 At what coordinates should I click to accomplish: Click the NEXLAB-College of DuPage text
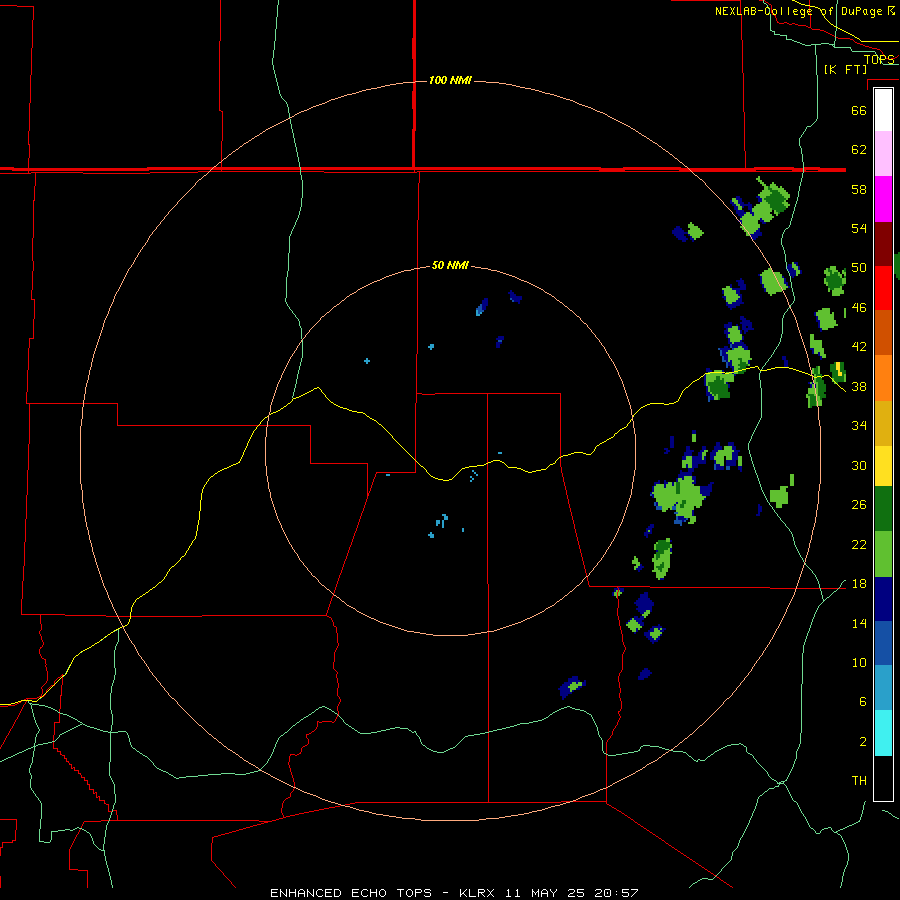pyautogui.click(x=799, y=11)
